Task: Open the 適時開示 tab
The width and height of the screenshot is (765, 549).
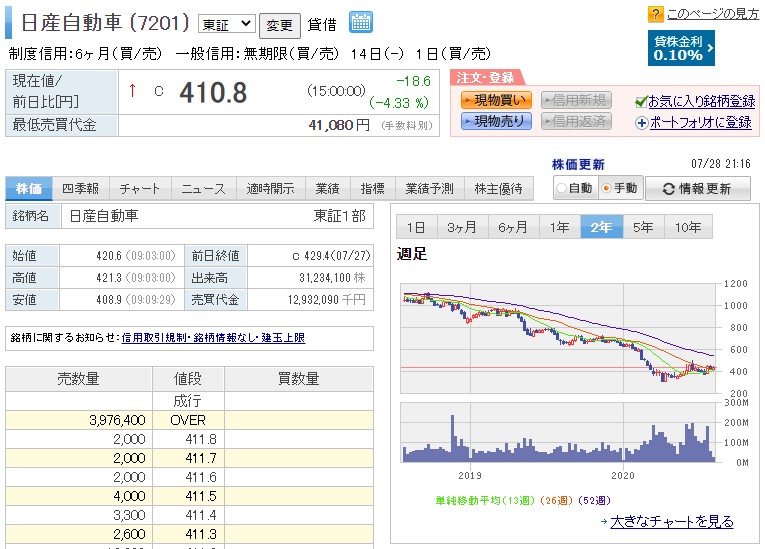Action: coord(270,189)
